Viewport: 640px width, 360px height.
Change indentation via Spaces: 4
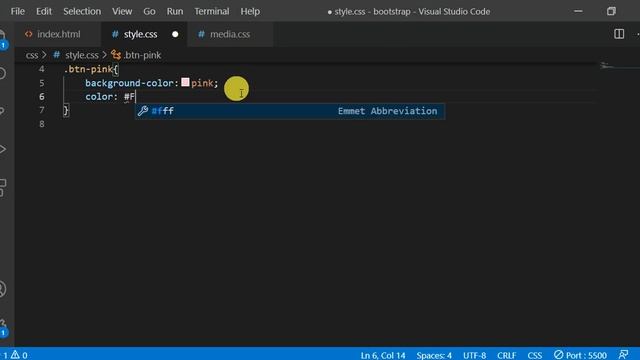coord(434,355)
